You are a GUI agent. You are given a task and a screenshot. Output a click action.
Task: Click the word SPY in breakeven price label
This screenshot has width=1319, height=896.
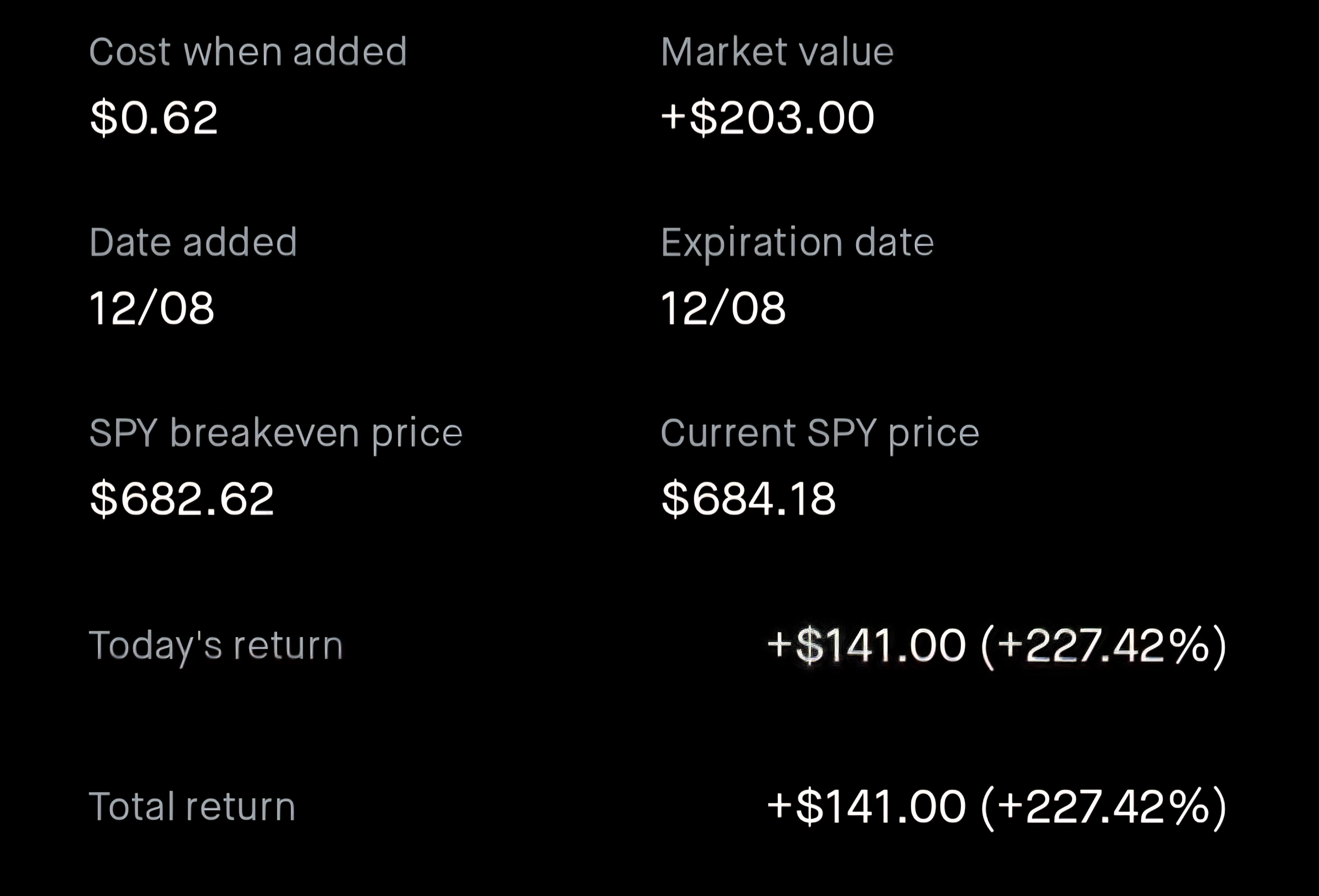[x=123, y=433]
